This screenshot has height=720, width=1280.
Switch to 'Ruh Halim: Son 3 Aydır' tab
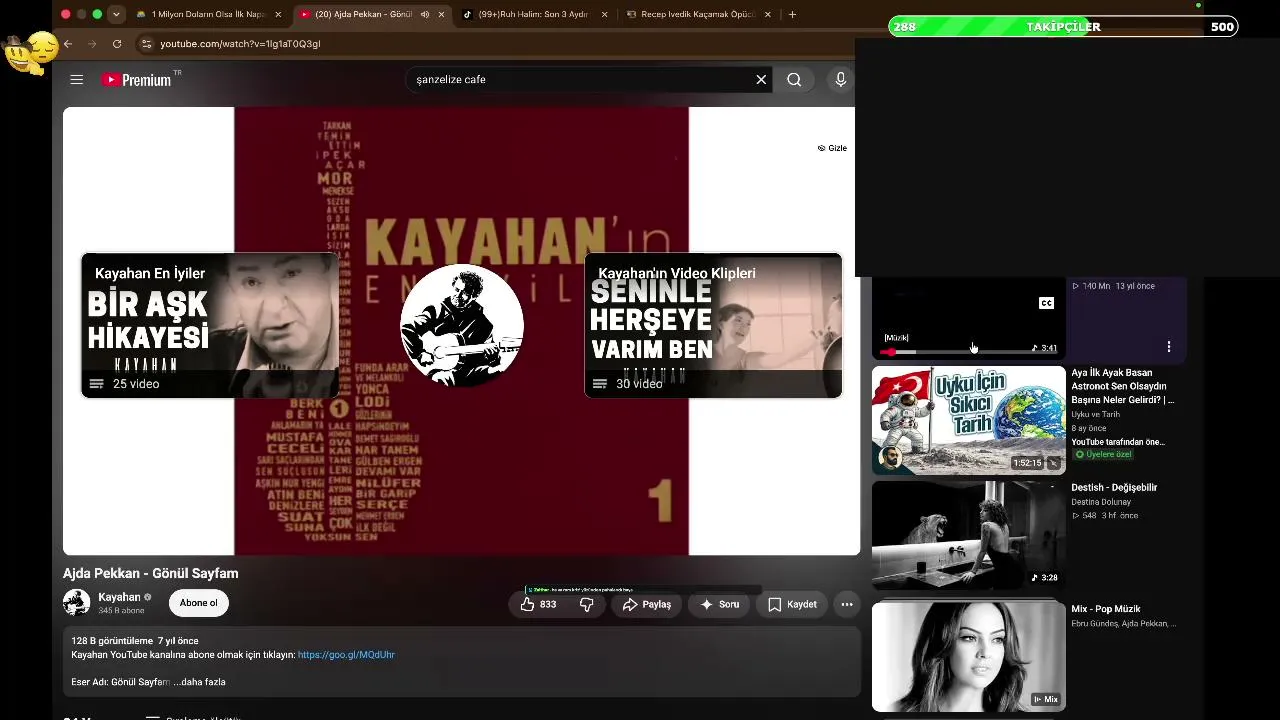[533, 14]
